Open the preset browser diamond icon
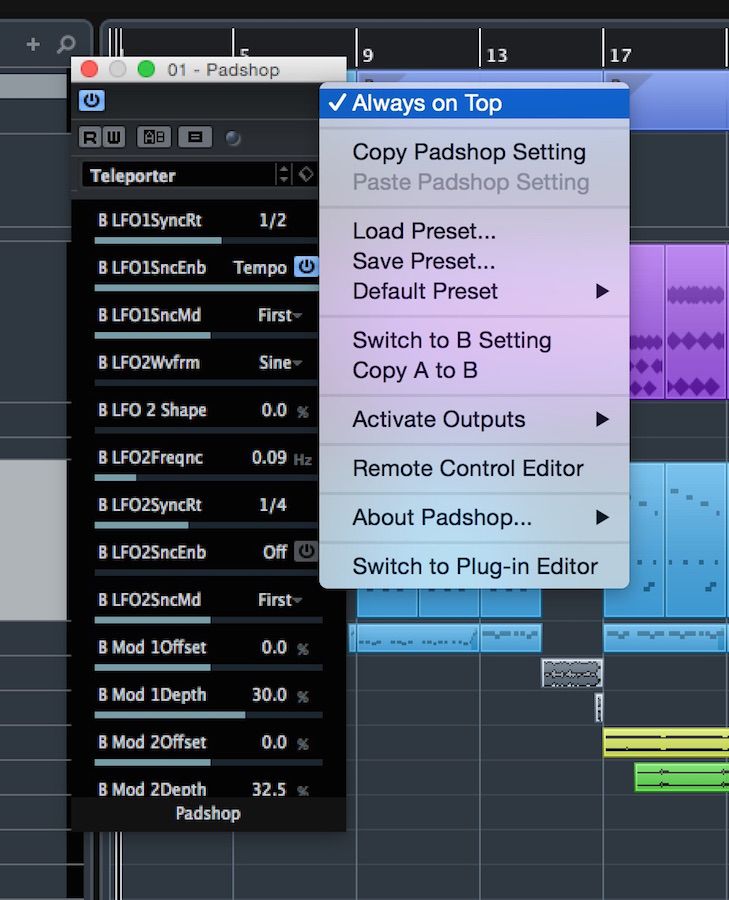The width and height of the screenshot is (729, 900). pos(305,174)
